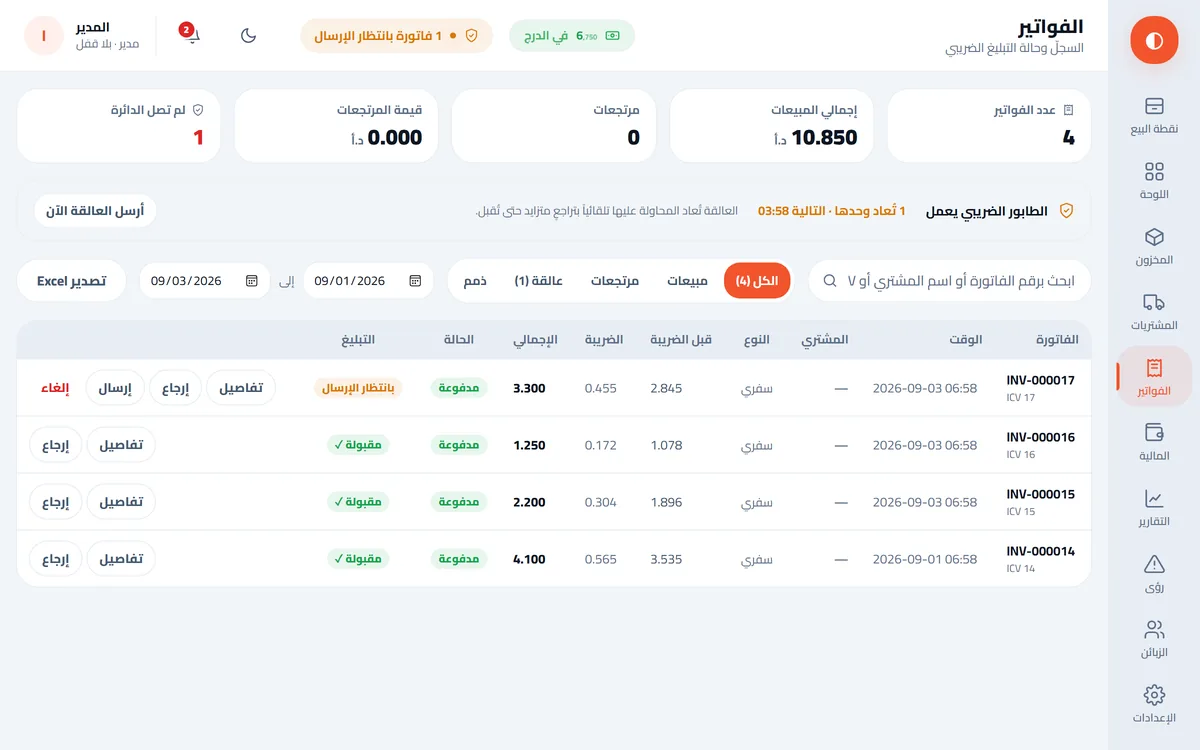The image size is (1200, 750).
Task: Open اللوحة dashboard in sidebar
Action: click(x=1154, y=181)
